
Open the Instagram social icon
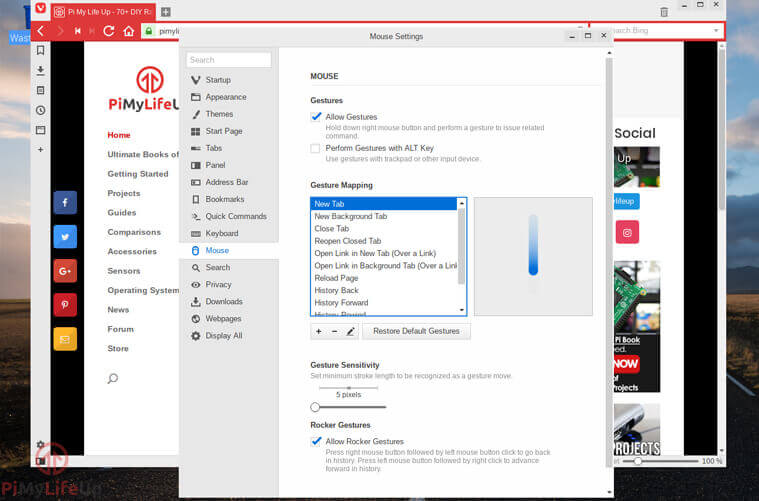click(x=627, y=232)
